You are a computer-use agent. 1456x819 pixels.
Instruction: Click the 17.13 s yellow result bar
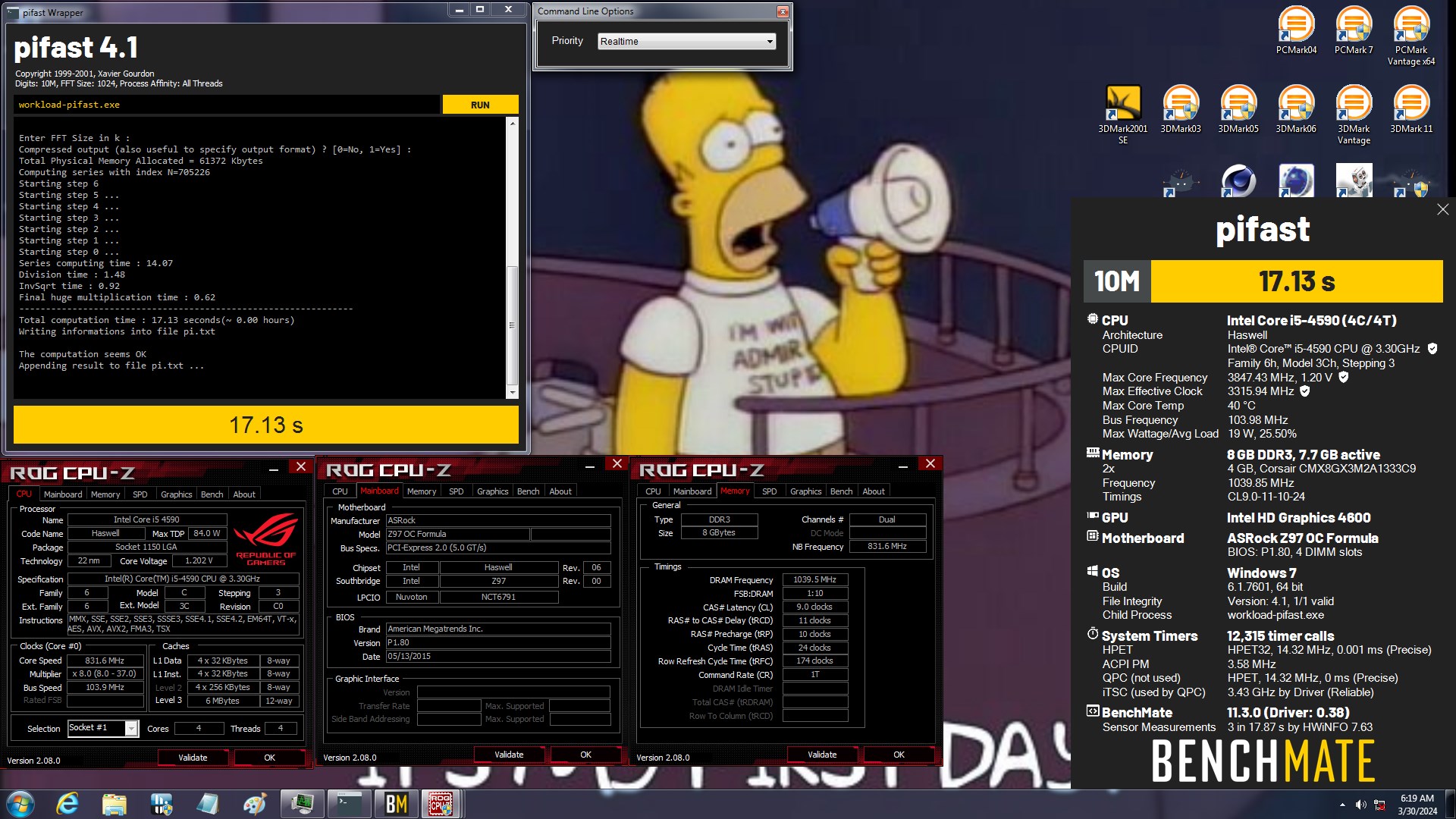(x=266, y=425)
